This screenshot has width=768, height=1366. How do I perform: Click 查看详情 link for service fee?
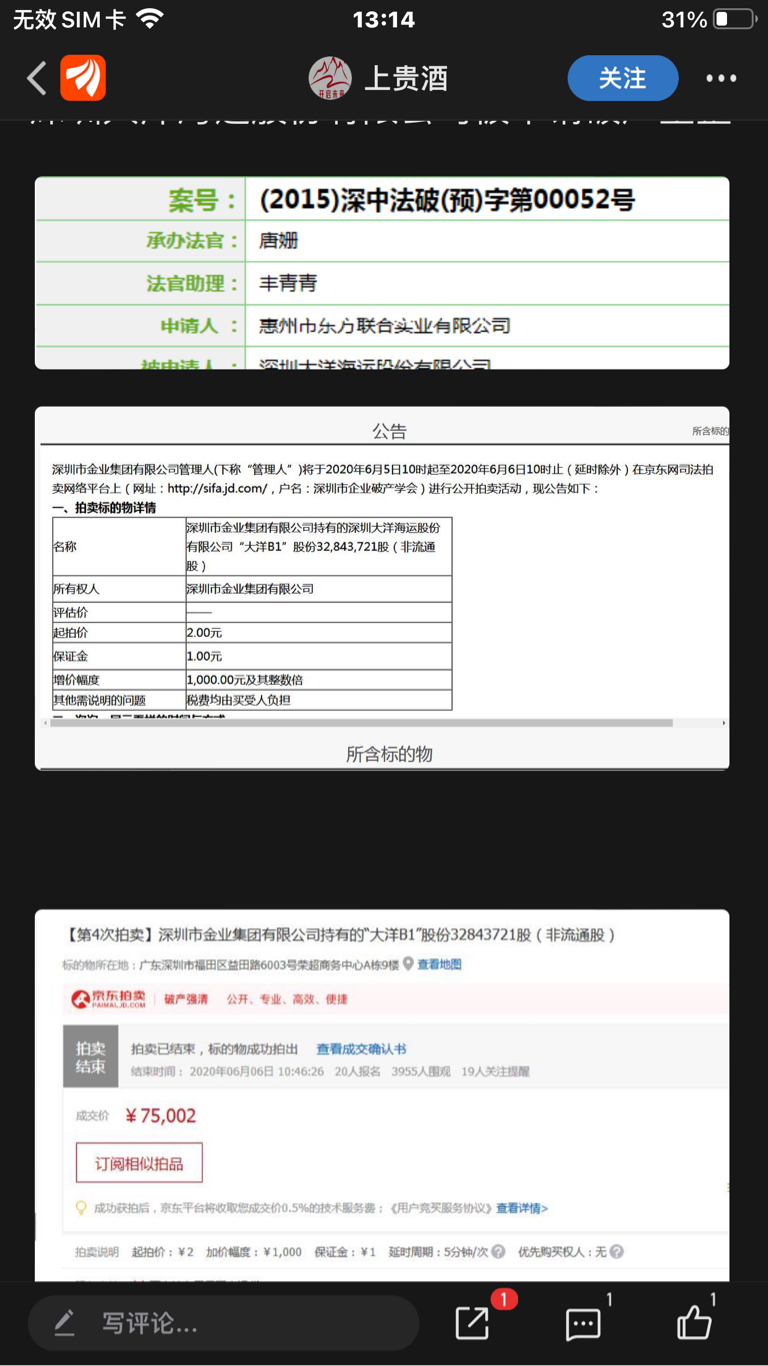522,1208
